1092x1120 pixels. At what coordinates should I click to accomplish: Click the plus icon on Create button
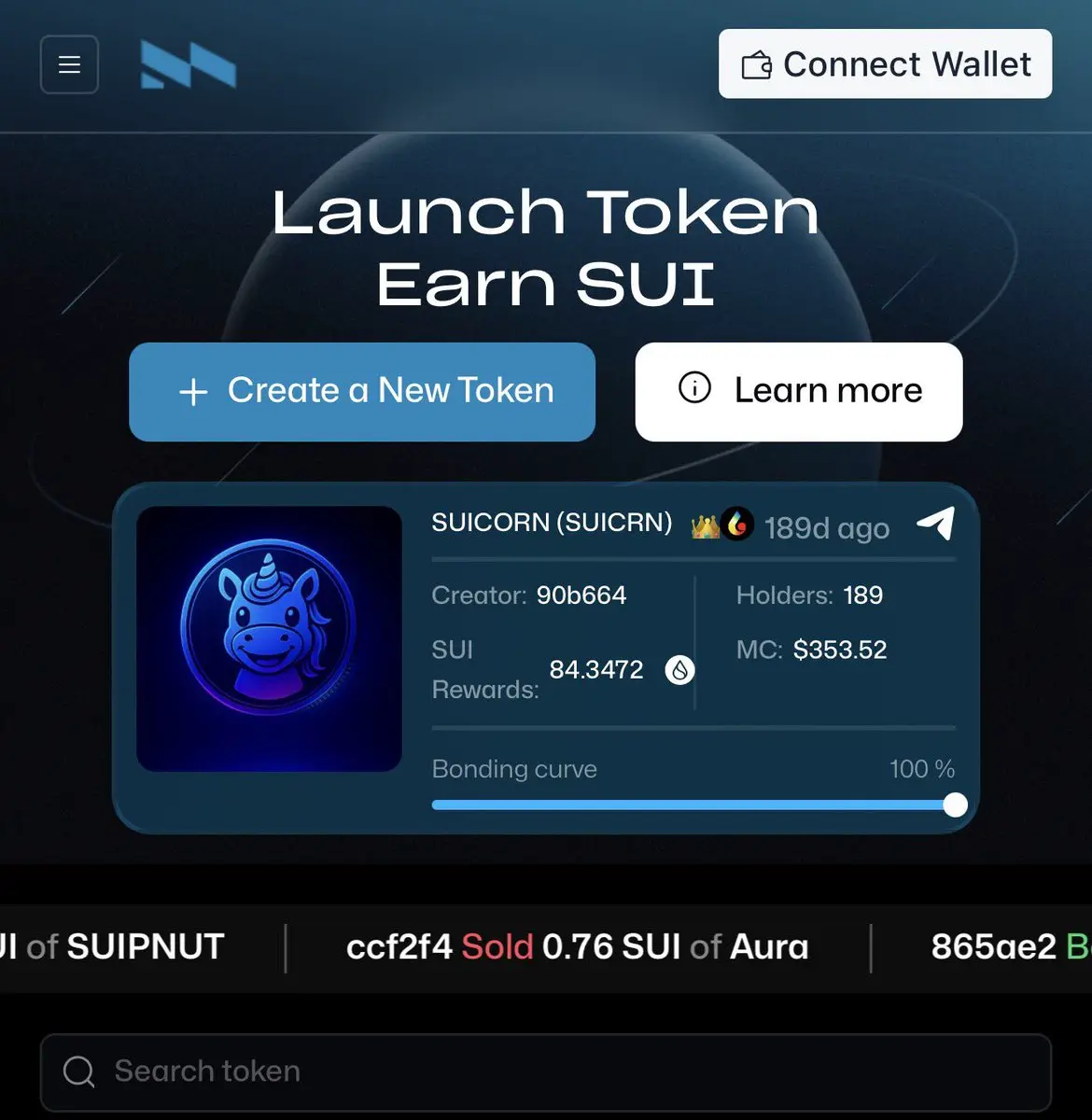(193, 392)
